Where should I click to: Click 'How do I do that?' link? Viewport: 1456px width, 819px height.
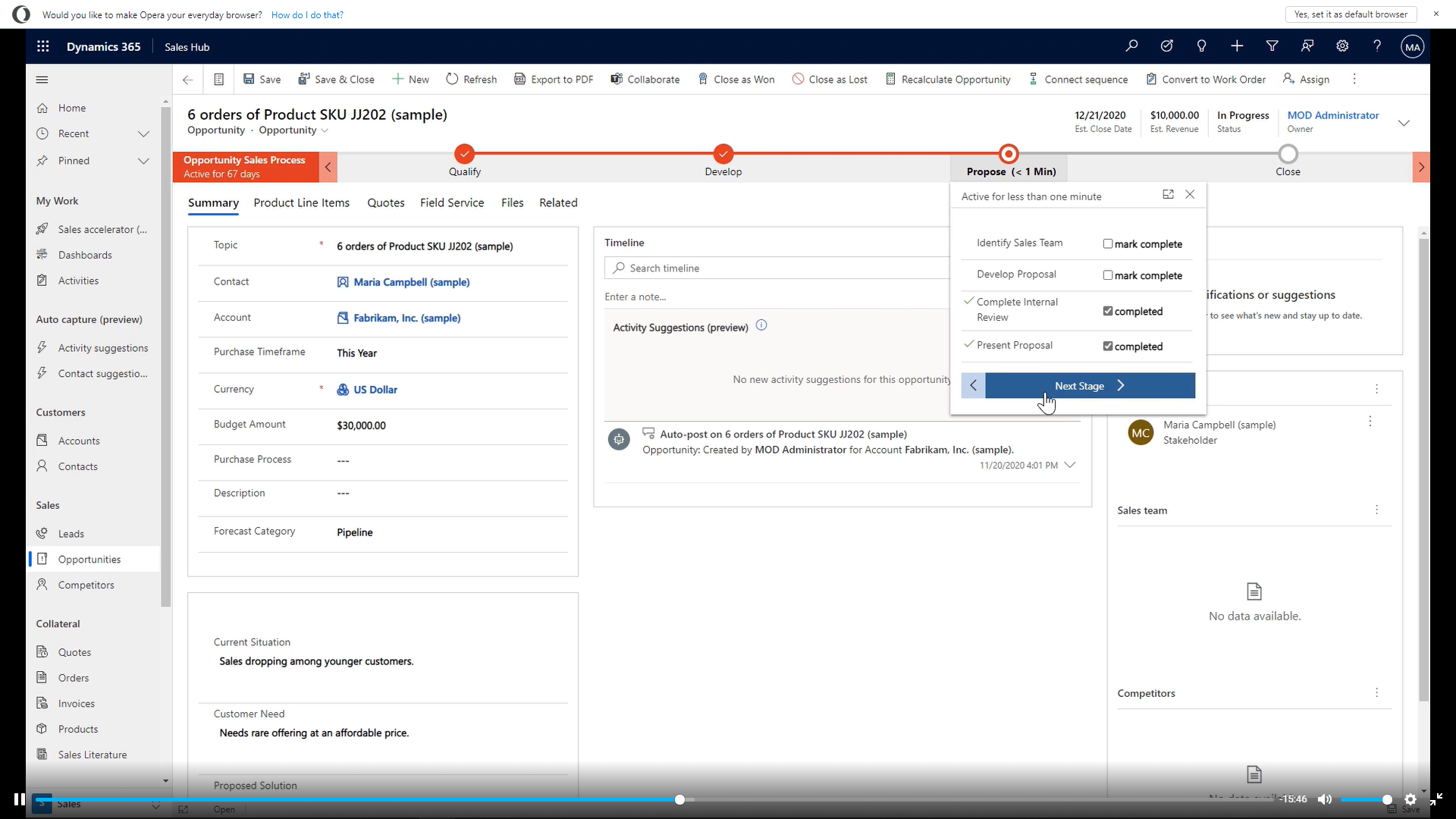point(307,15)
